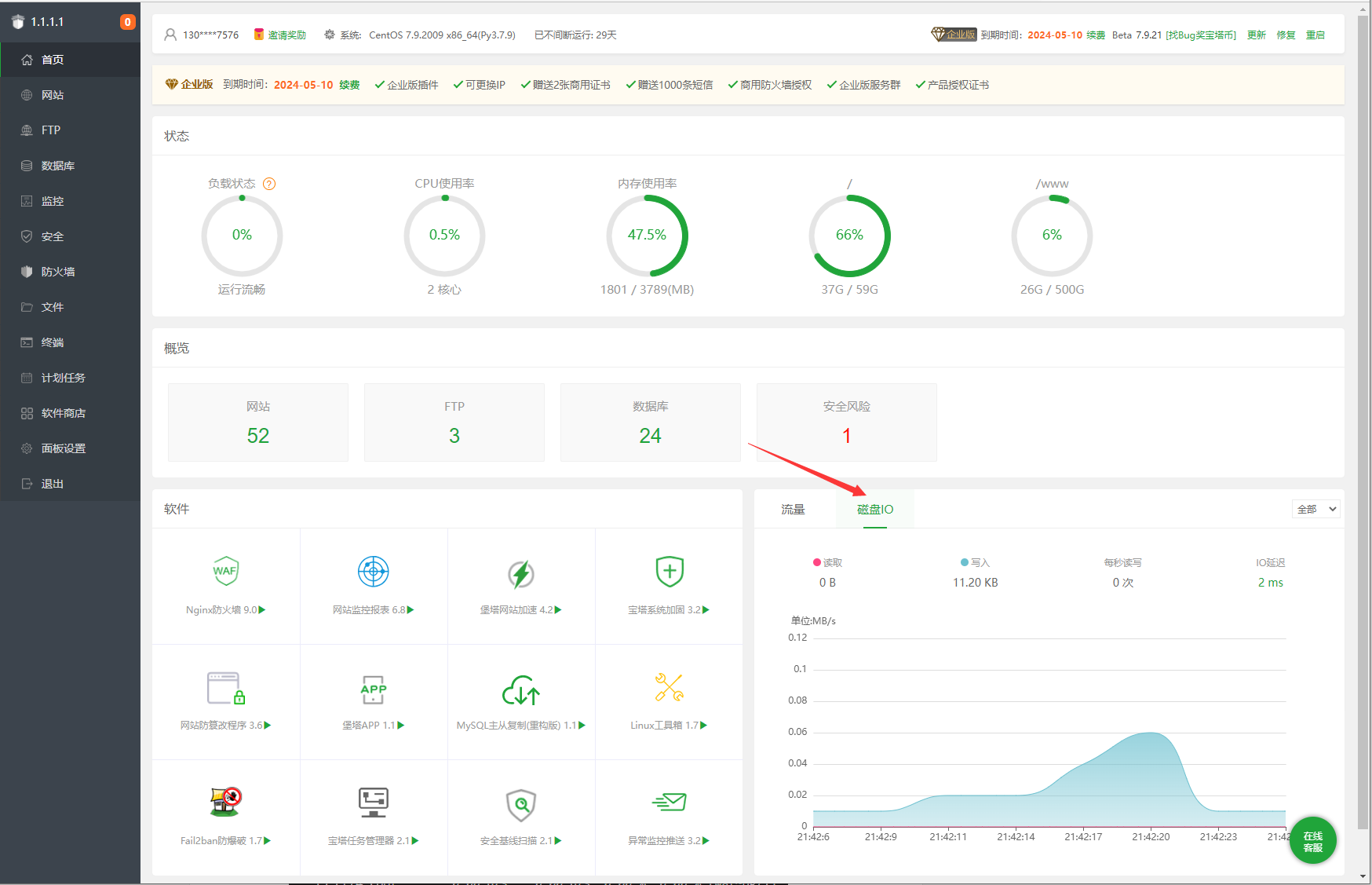
Task: Click the 找Bug奖宝塔币 link
Action: (x=1201, y=35)
